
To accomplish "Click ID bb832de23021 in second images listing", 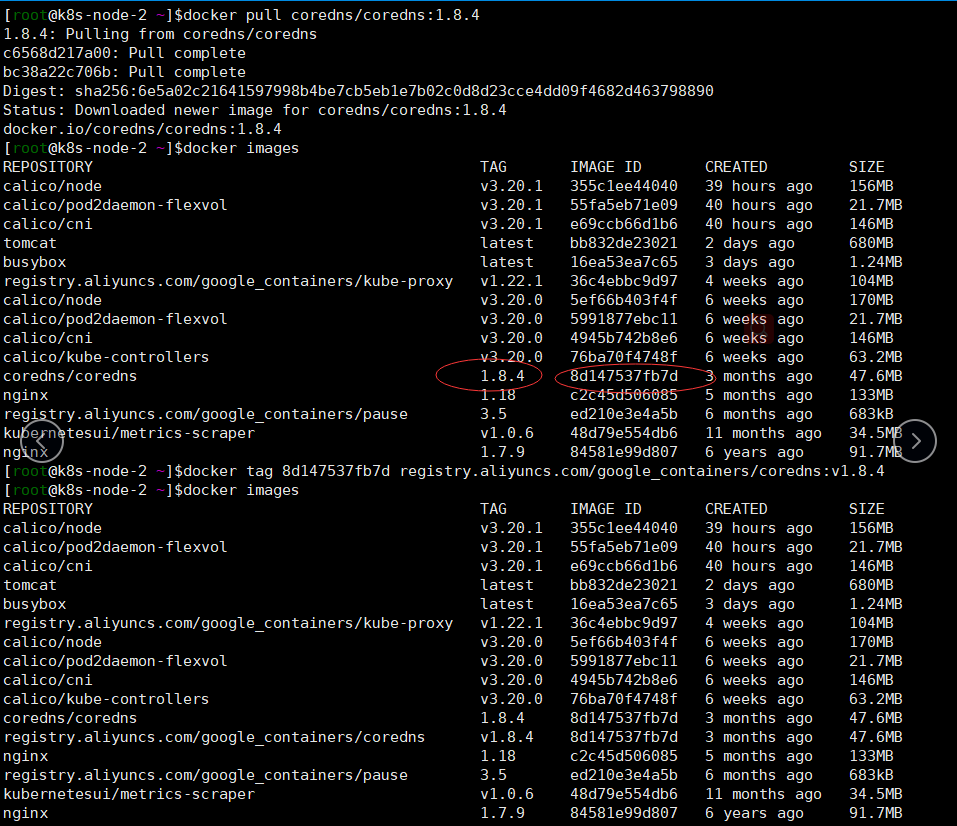I will (624, 585).
